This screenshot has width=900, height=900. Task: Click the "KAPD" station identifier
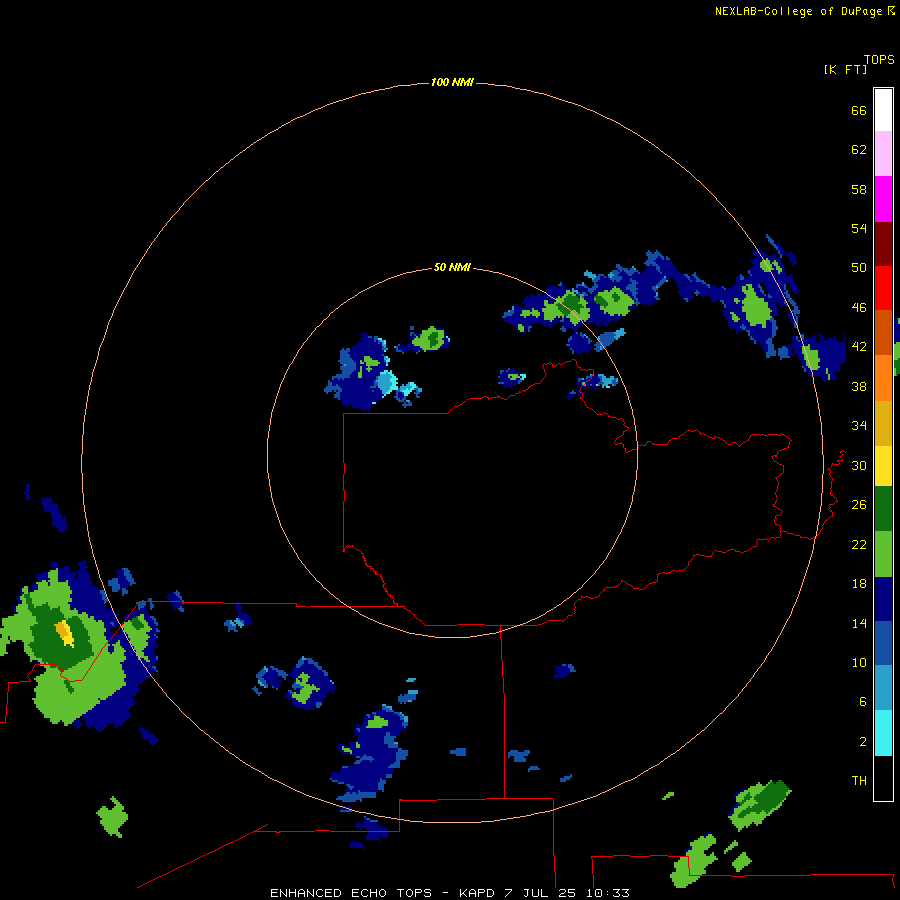click(477, 893)
